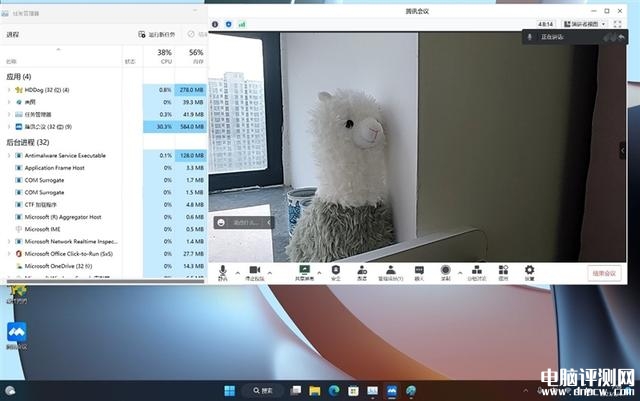Select the Microsoft (R) Aggregator Host process
Viewport: 640px width, 401px height.
click(104, 217)
